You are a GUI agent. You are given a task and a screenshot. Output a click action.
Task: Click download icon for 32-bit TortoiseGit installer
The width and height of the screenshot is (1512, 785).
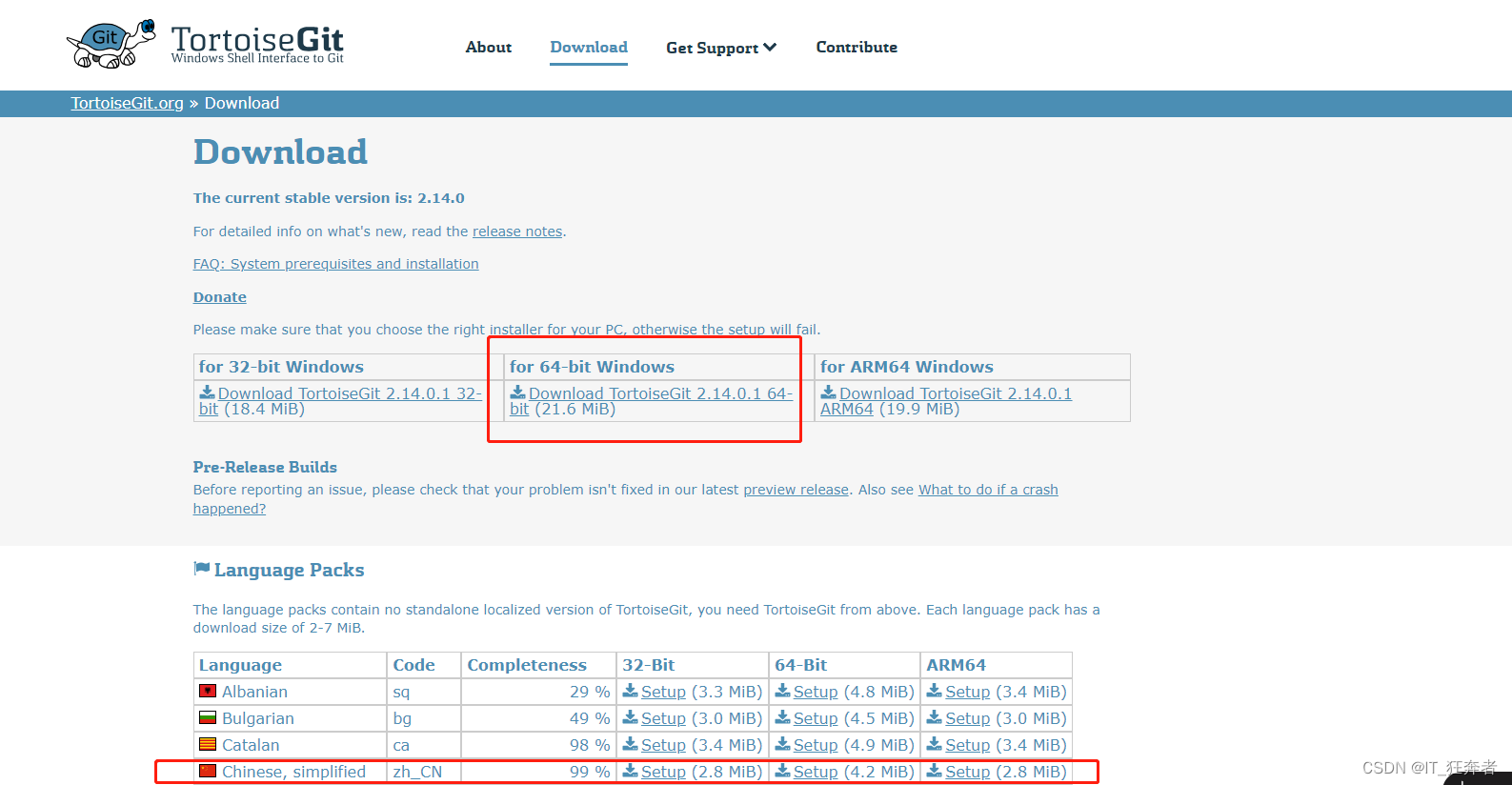(207, 392)
